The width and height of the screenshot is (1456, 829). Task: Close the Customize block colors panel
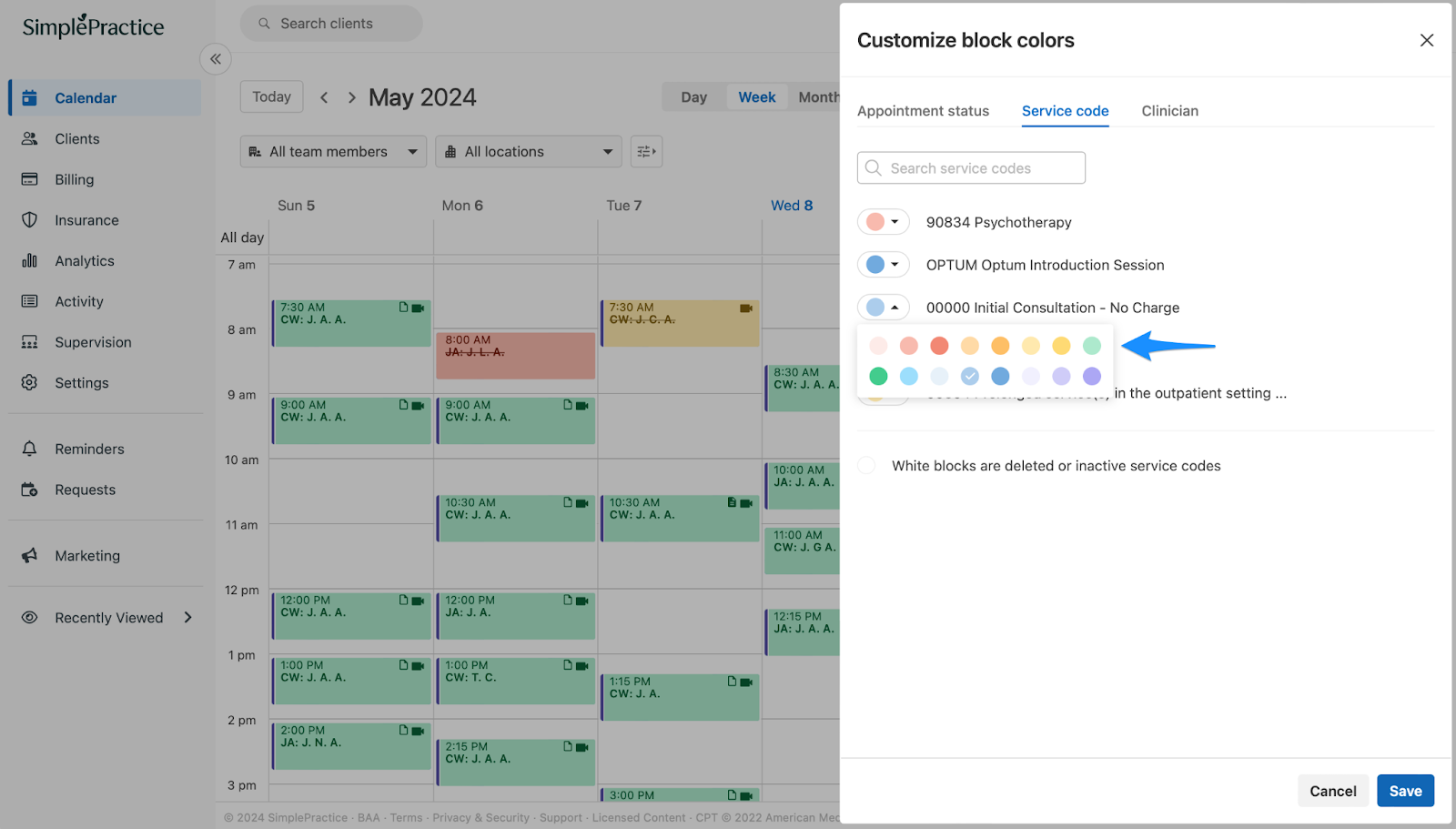point(1427,40)
